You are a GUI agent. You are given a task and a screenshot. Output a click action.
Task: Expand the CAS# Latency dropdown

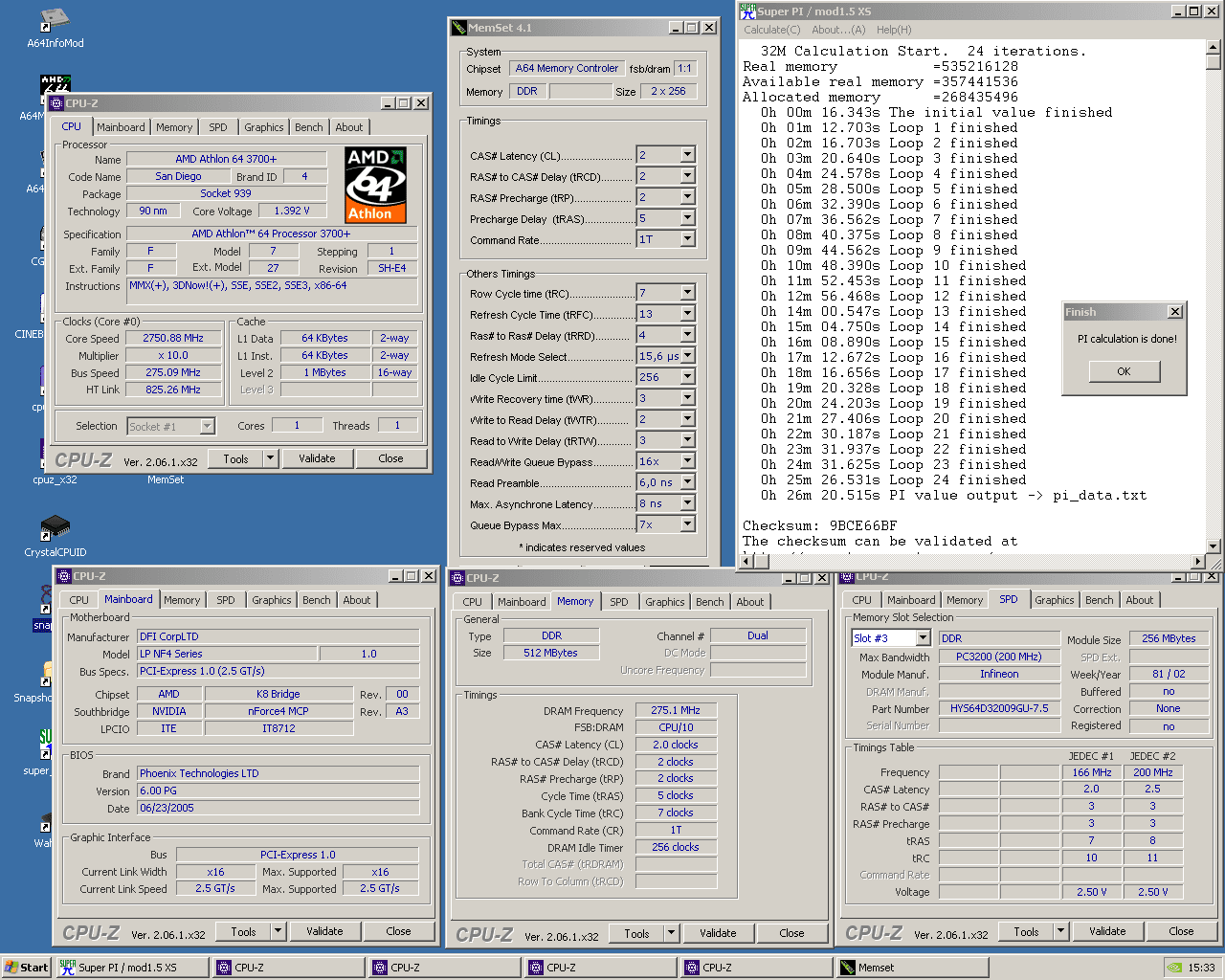click(x=687, y=155)
